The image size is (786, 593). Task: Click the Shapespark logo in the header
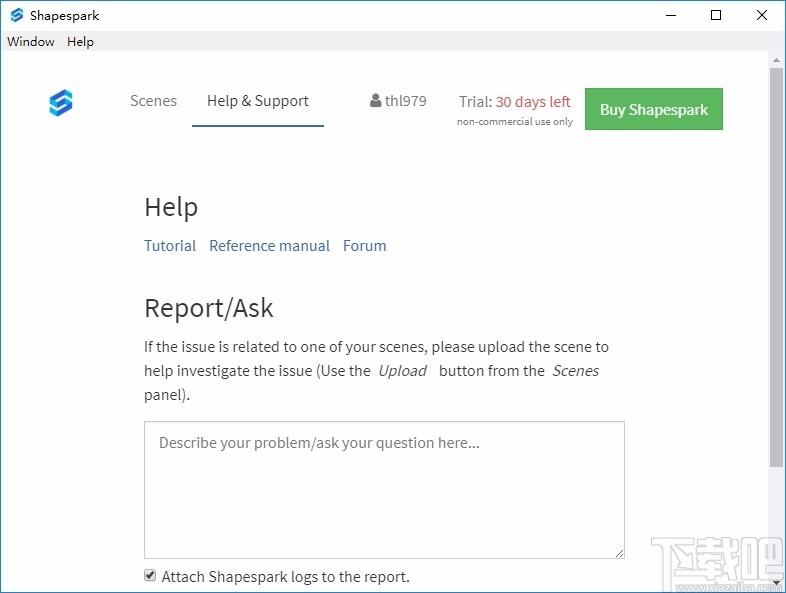61,103
